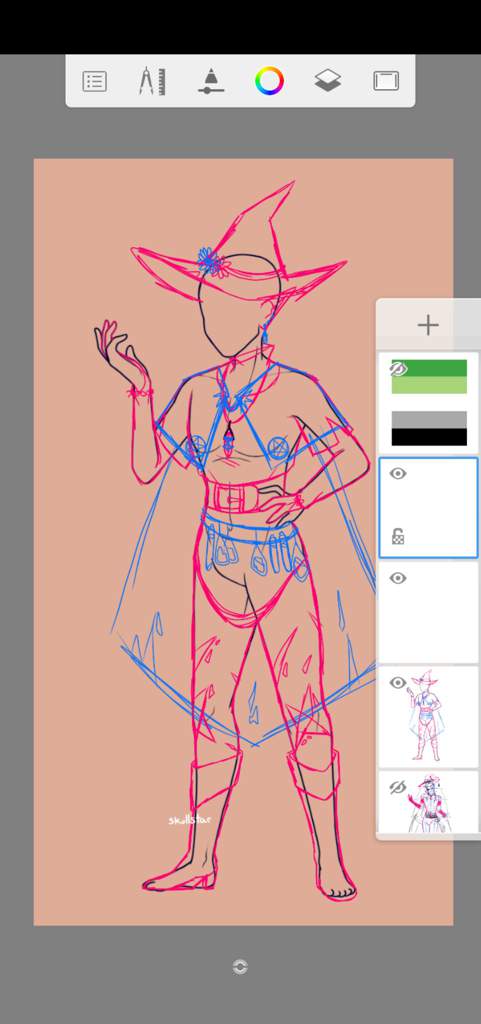Add a new layer with plus button
Screen dimensions: 481x1024
coord(428,325)
